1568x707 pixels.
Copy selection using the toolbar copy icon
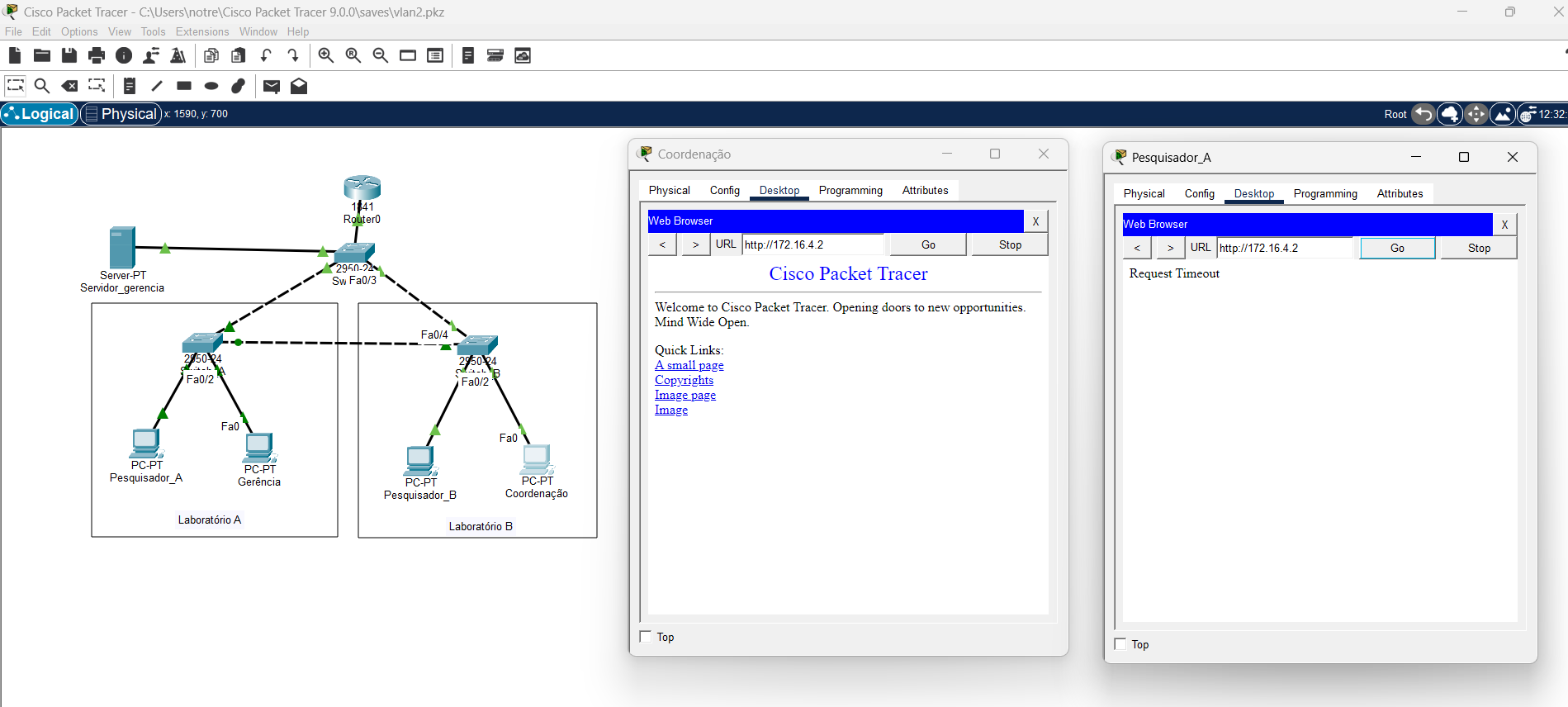pos(211,55)
